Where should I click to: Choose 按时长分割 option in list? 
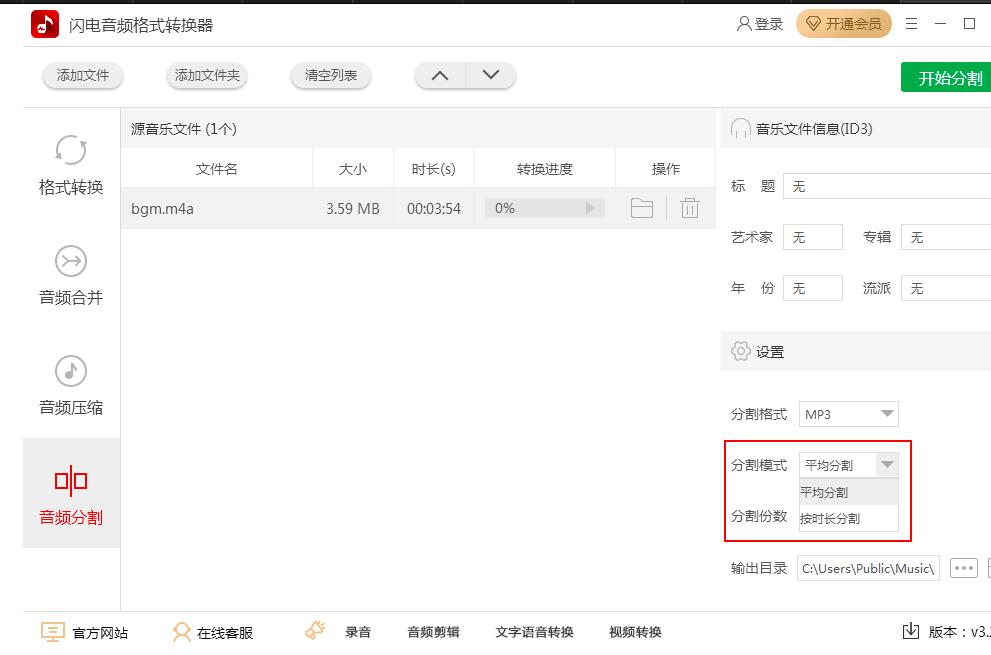[x=849, y=518]
